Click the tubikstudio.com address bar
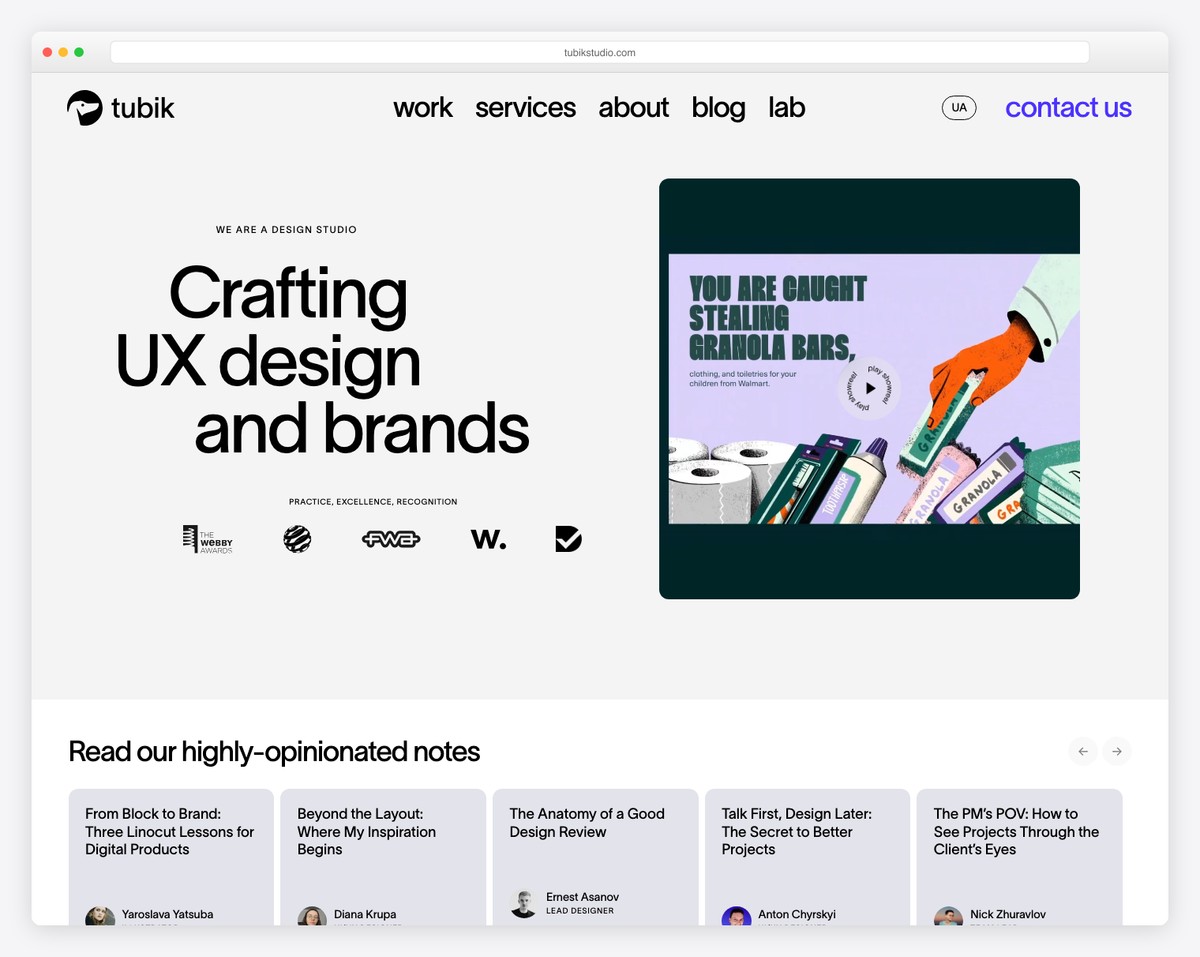The width and height of the screenshot is (1200, 957). pyautogui.click(x=600, y=52)
